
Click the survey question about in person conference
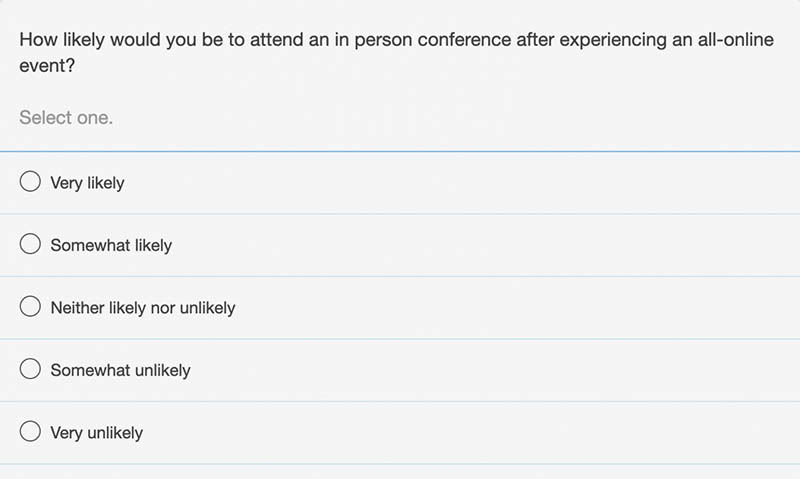396,52
